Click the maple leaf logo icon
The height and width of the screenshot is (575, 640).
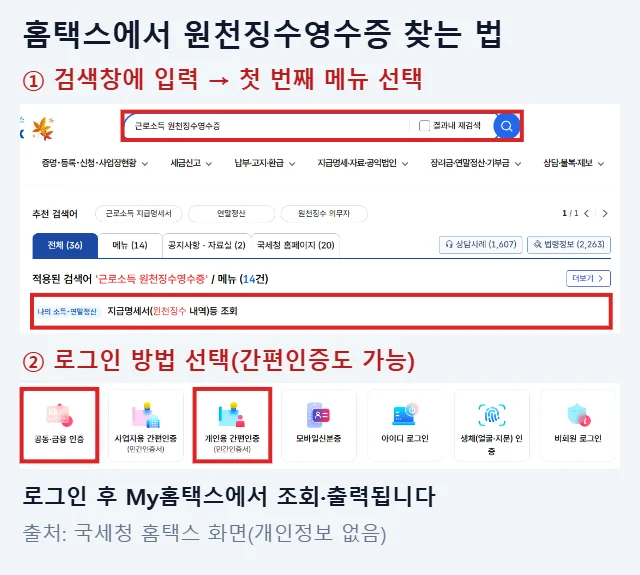[43, 128]
